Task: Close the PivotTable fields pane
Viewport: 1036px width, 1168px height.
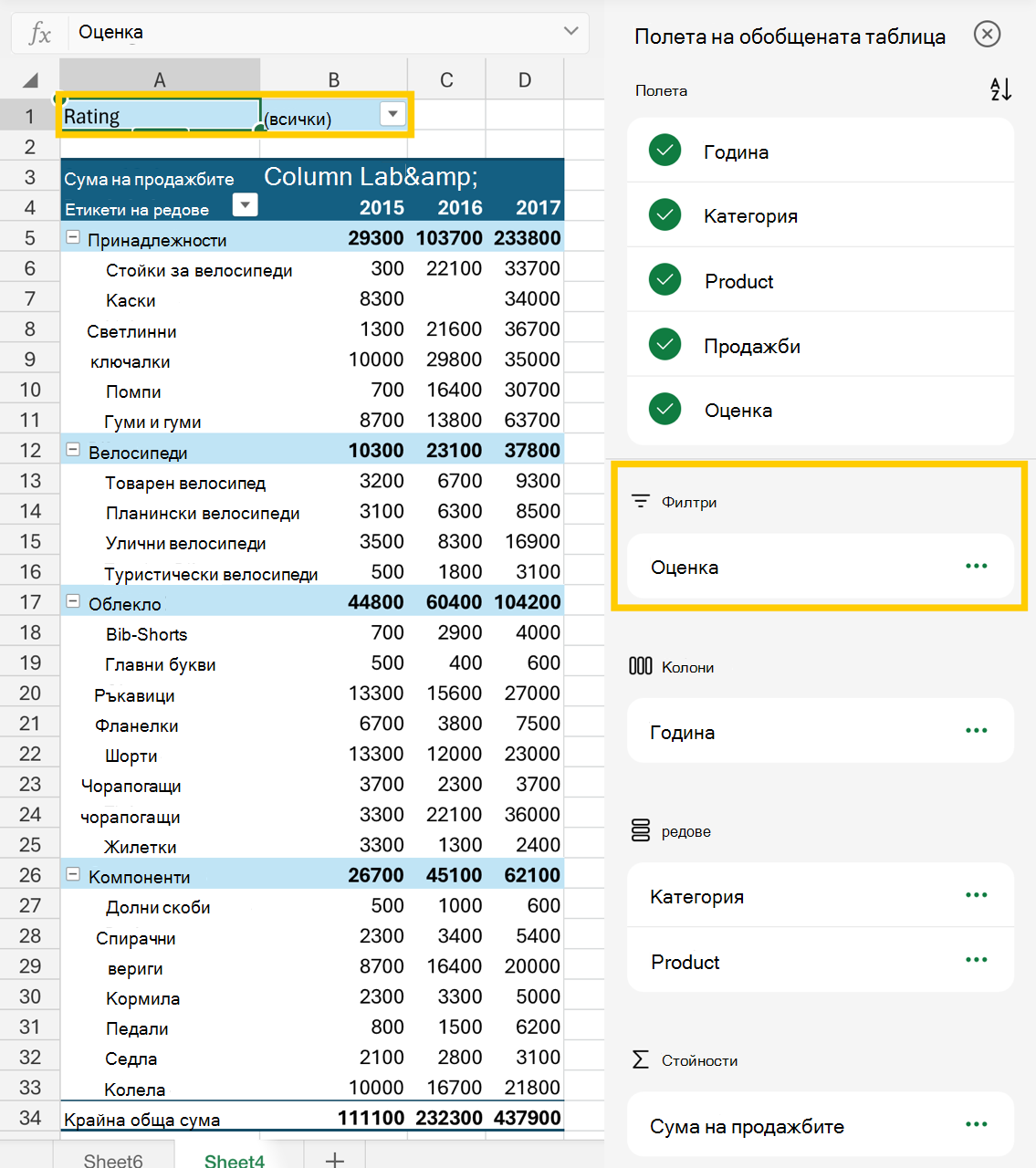Action: 987,35
